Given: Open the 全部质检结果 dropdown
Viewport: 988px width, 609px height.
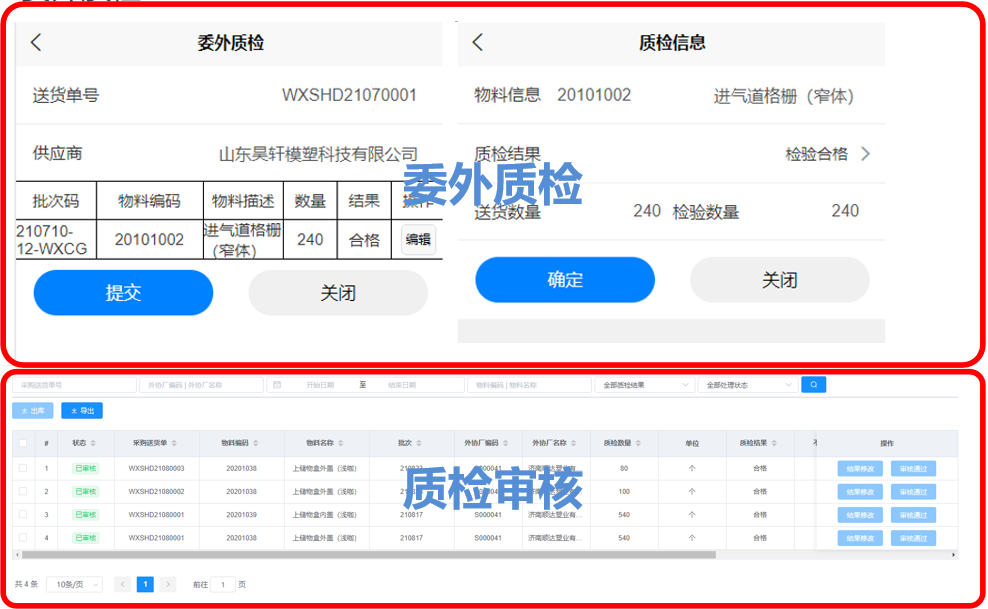Looking at the screenshot, I should [643, 385].
